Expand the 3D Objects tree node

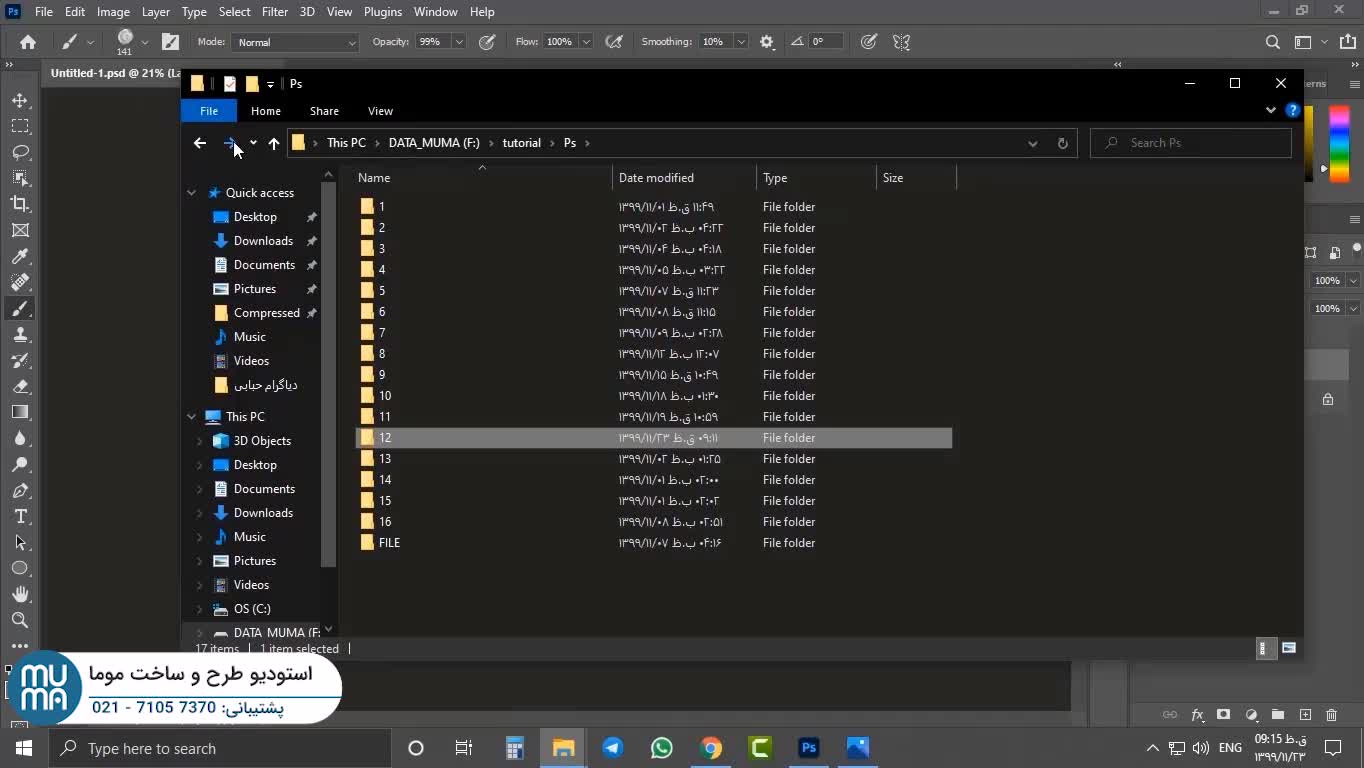[x=199, y=441]
